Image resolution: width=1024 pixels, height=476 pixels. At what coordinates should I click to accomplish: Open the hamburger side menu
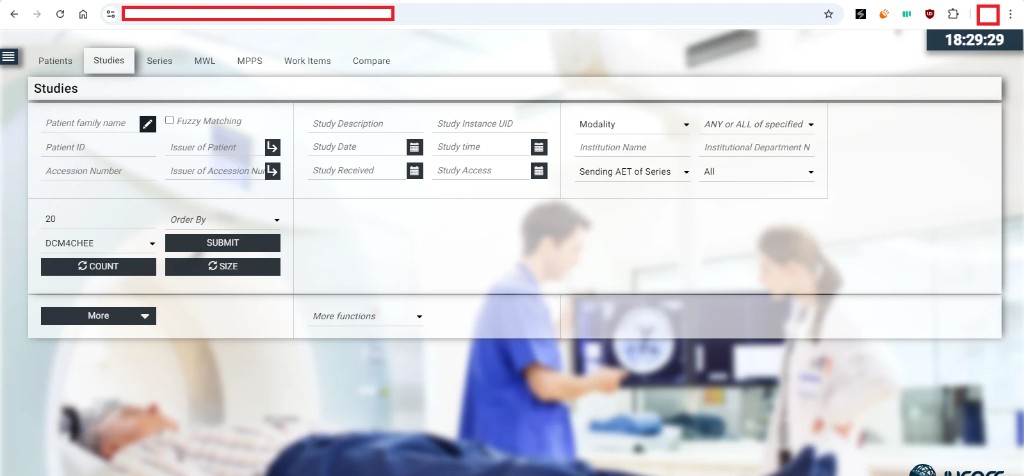coord(9,57)
